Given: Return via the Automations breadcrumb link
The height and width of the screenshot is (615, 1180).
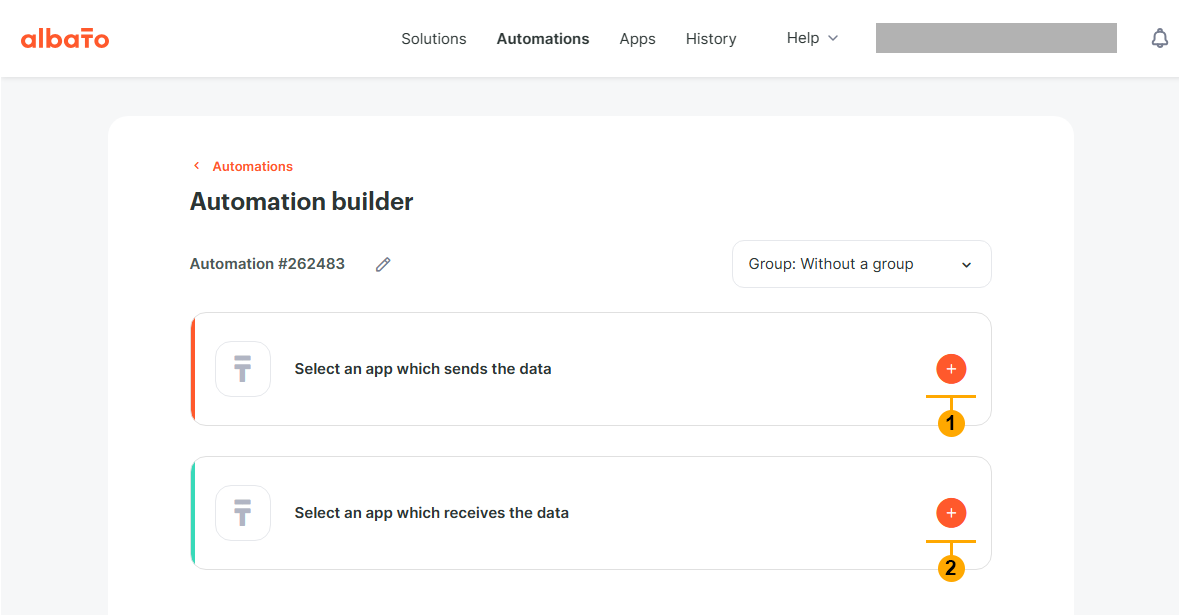Looking at the screenshot, I should click(x=252, y=166).
